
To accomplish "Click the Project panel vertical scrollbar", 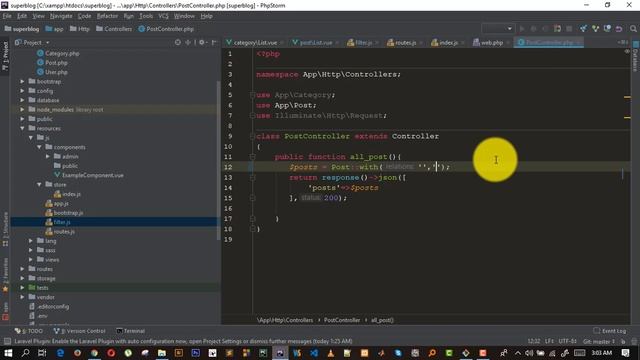I will tap(218, 159).
